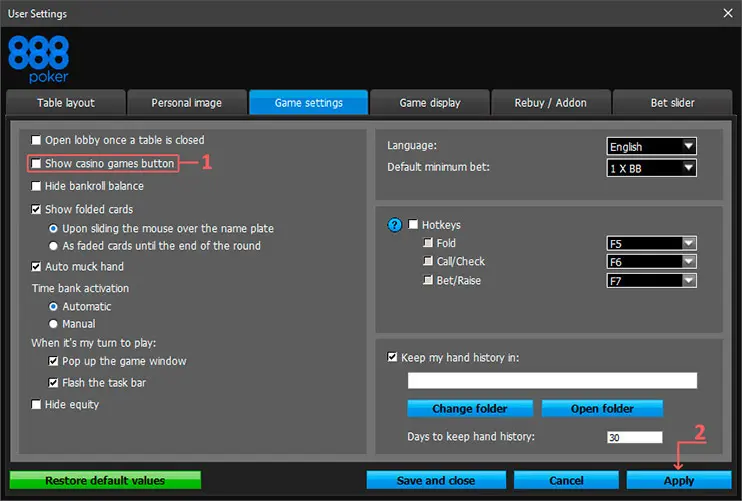The height and width of the screenshot is (501, 742).
Task: Open the Default minimum bet dropdown
Action: [x=651, y=168]
